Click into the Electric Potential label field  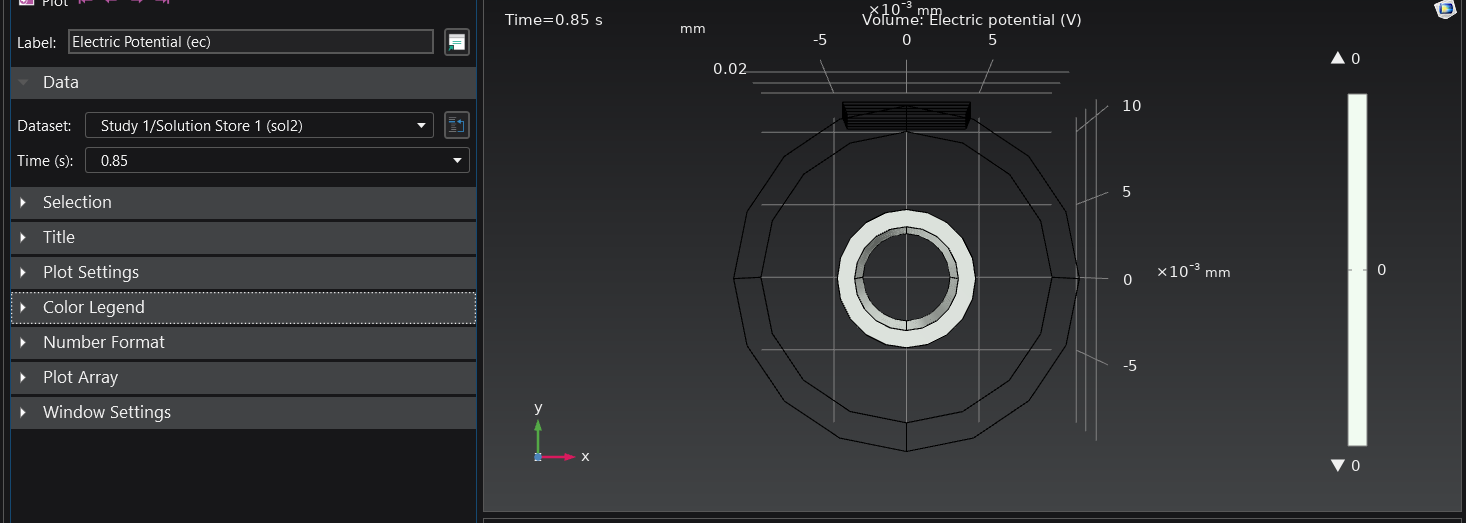pyautogui.click(x=250, y=42)
